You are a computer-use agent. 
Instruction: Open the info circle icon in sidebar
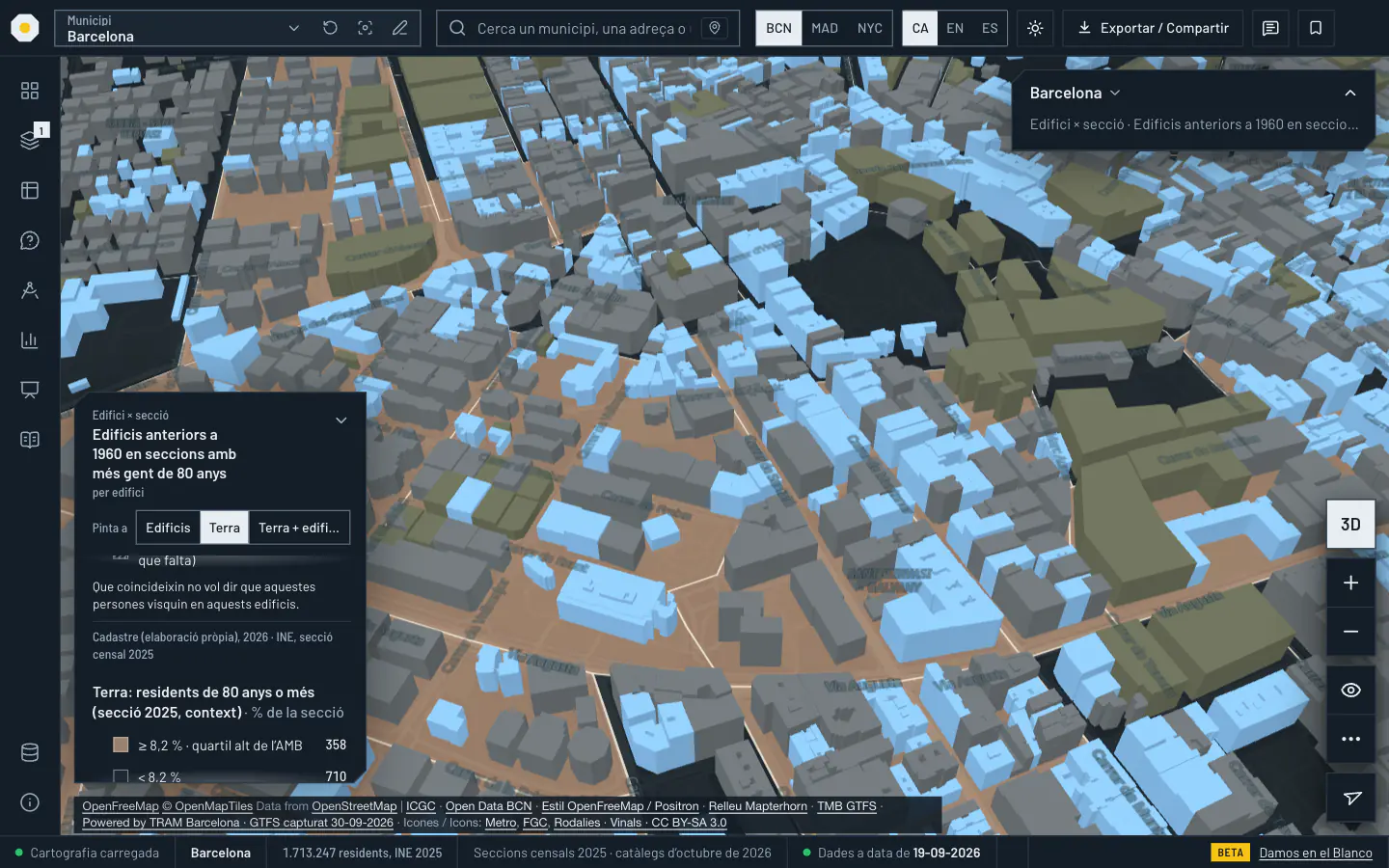point(30,802)
